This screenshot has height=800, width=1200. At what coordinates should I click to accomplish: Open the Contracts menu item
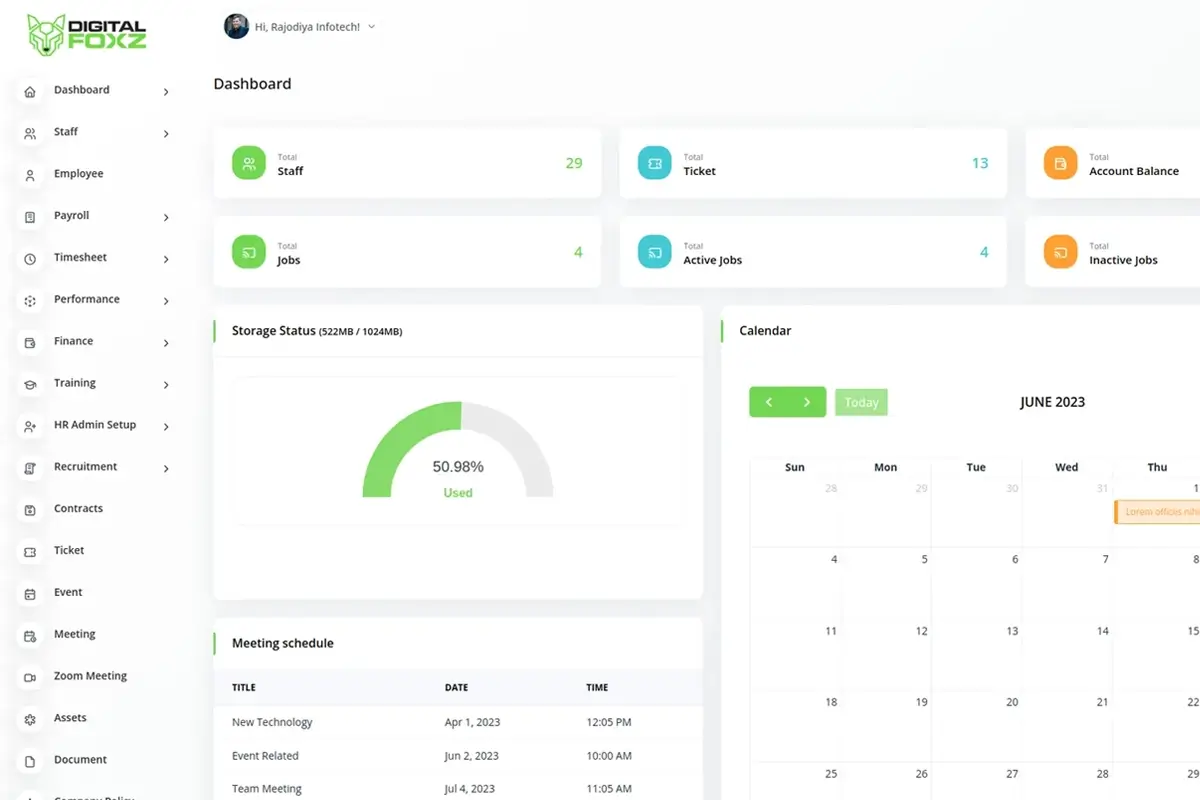click(78, 509)
